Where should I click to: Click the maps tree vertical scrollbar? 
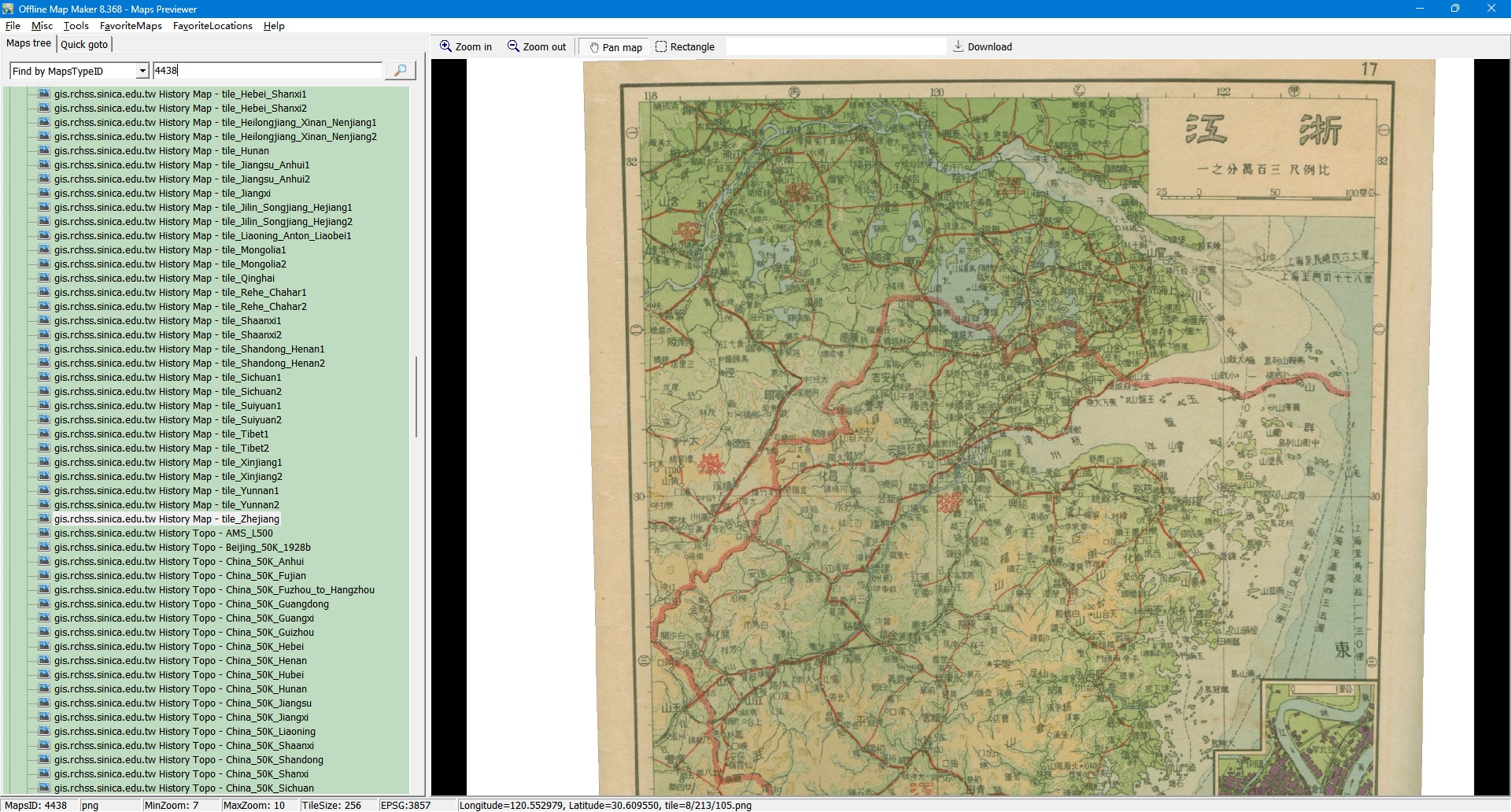(416, 397)
